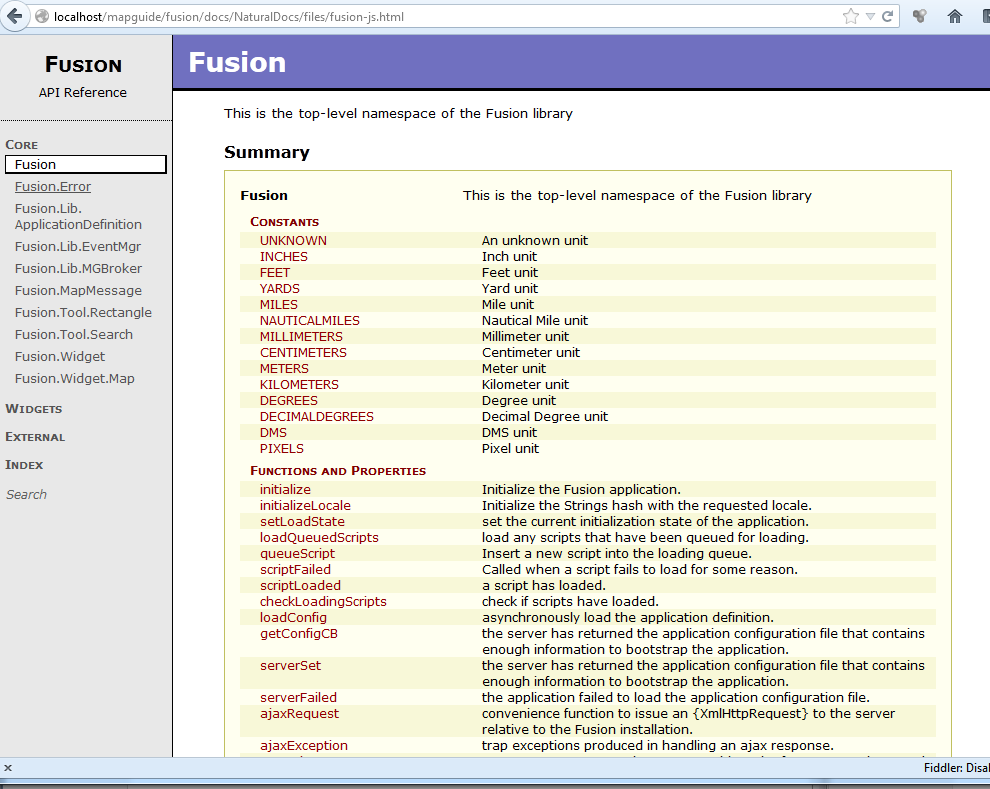The width and height of the screenshot is (990, 789).
Task: Open Fusion.Lib.ApplicationDefinition in sidebar
Action: [78, 217]
